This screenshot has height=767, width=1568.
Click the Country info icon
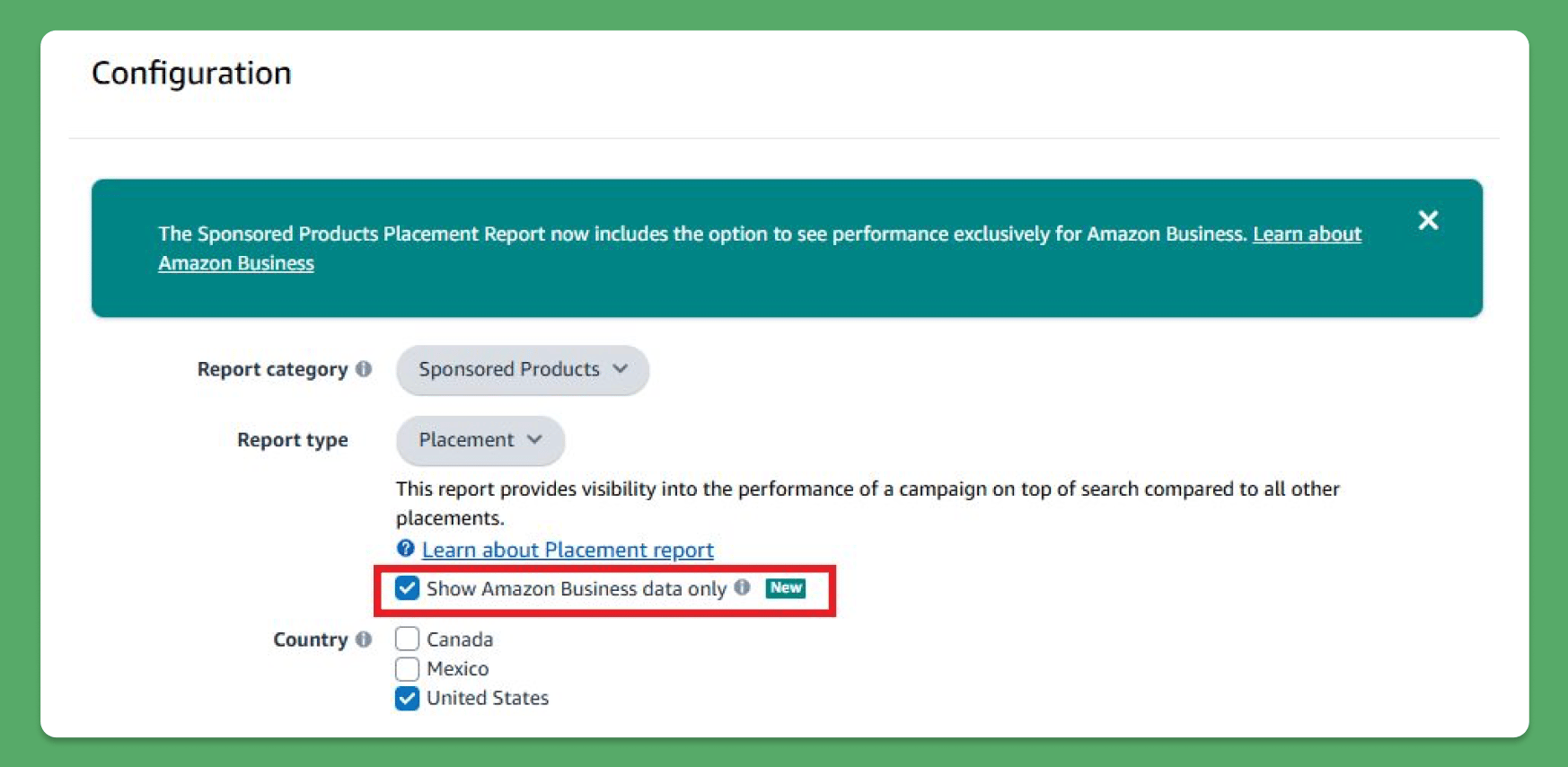click(x=364, y=639)
